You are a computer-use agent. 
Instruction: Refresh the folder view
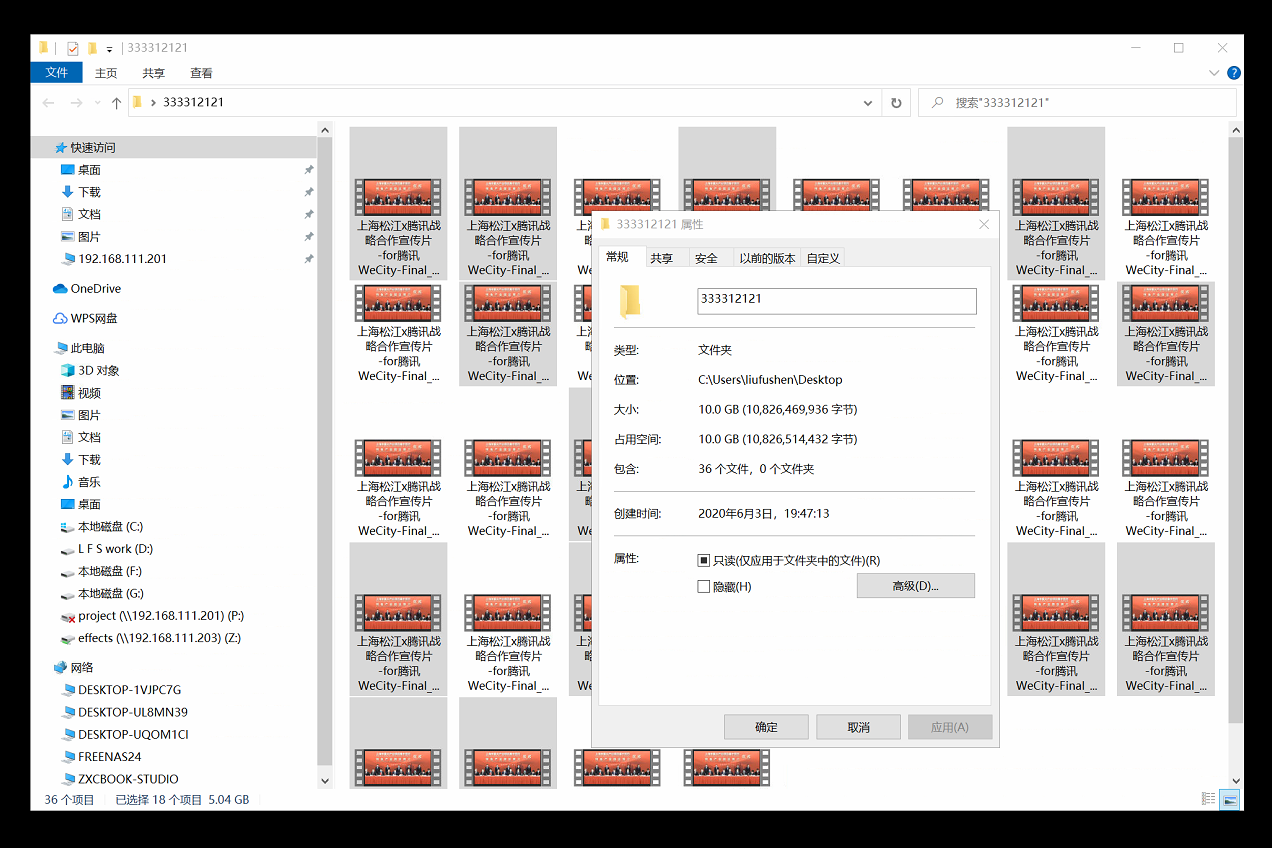[895, 102]
